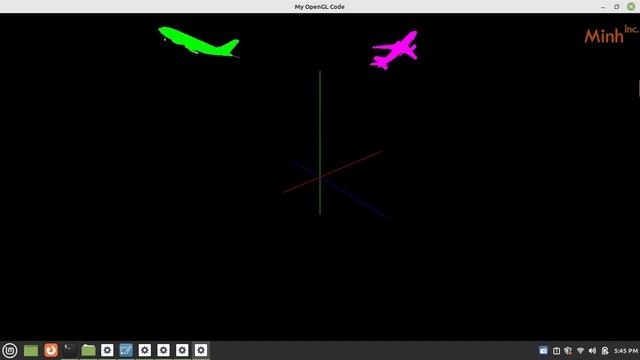
Task: Open the Wi-Fi network tray icon
Action: (580, 351)
